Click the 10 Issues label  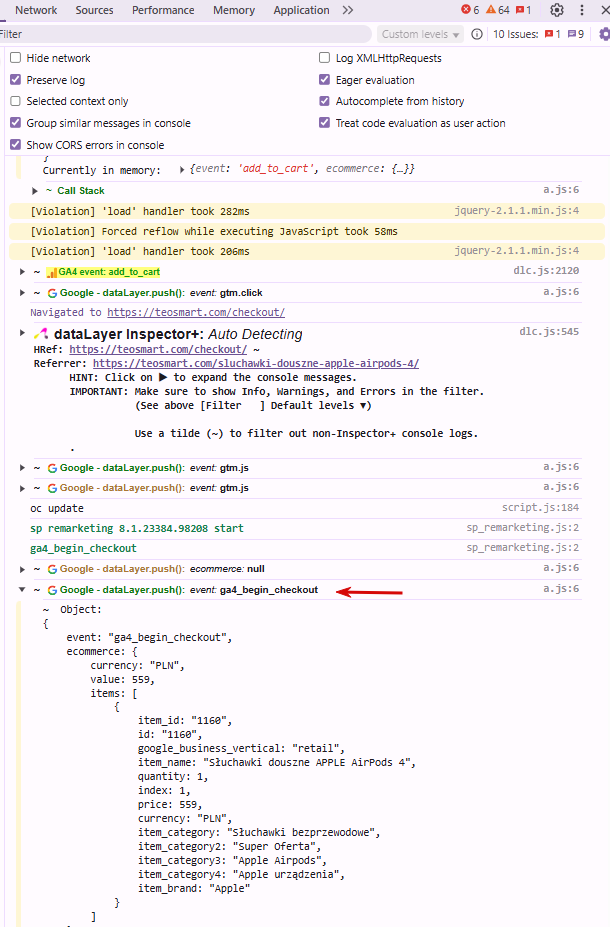pyautogui.click(x=515, y=34)
